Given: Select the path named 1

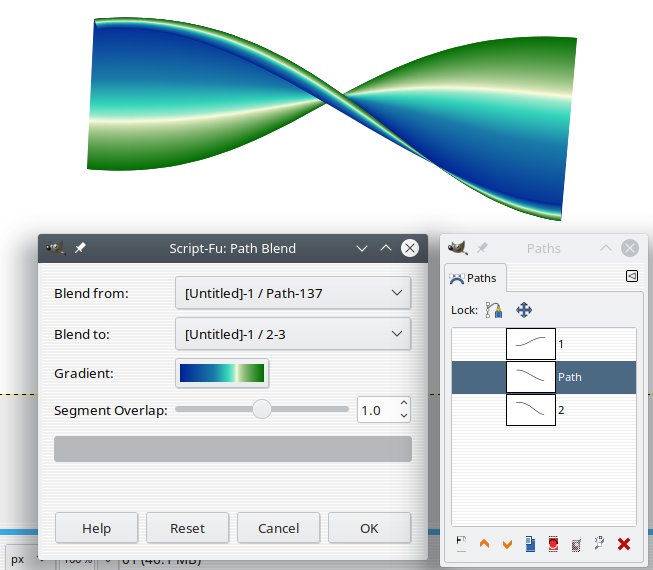Looking at the screenshot, I should [x=544, y=344].
